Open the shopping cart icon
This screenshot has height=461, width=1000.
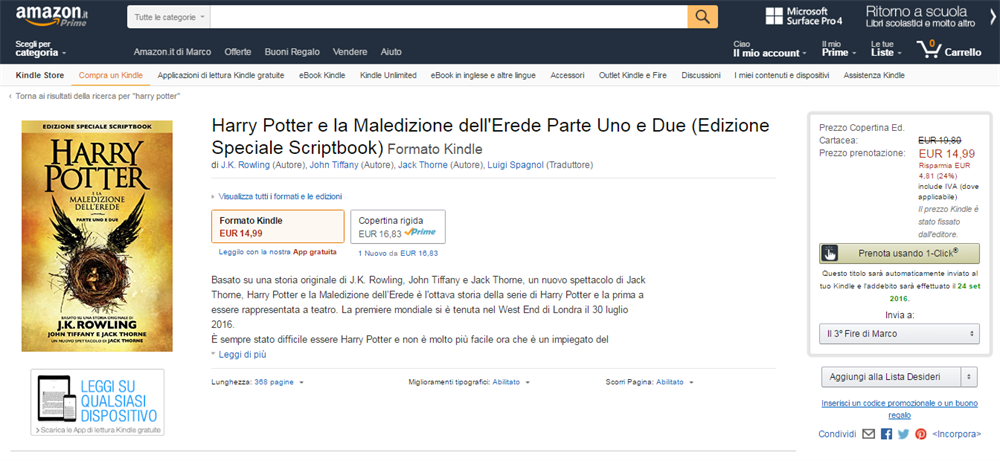[x=928, y=49]
